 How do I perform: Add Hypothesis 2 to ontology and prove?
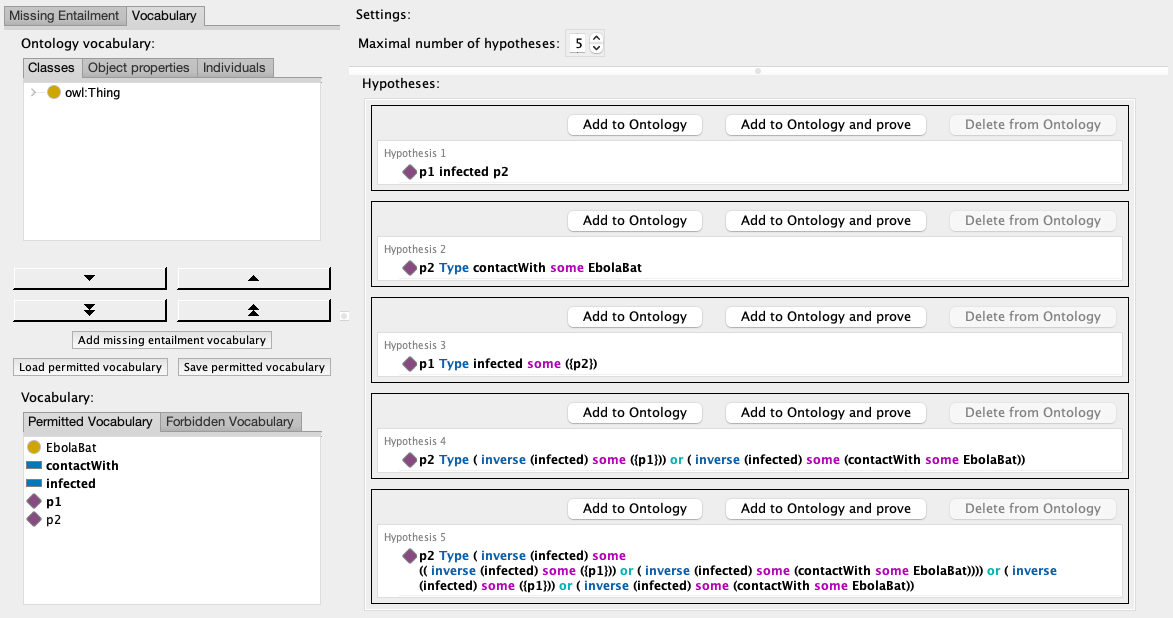pos(825,221)
